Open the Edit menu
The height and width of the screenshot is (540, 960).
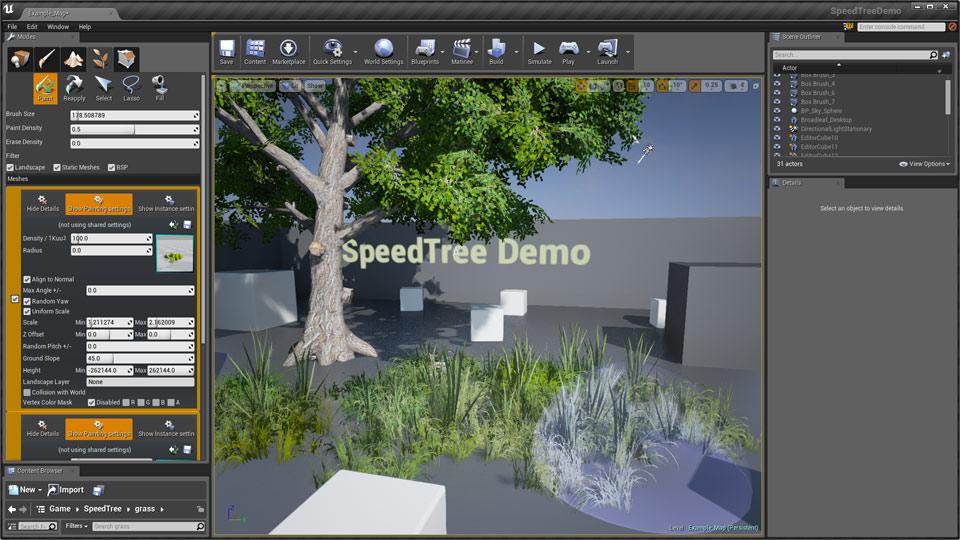[32, 27]
